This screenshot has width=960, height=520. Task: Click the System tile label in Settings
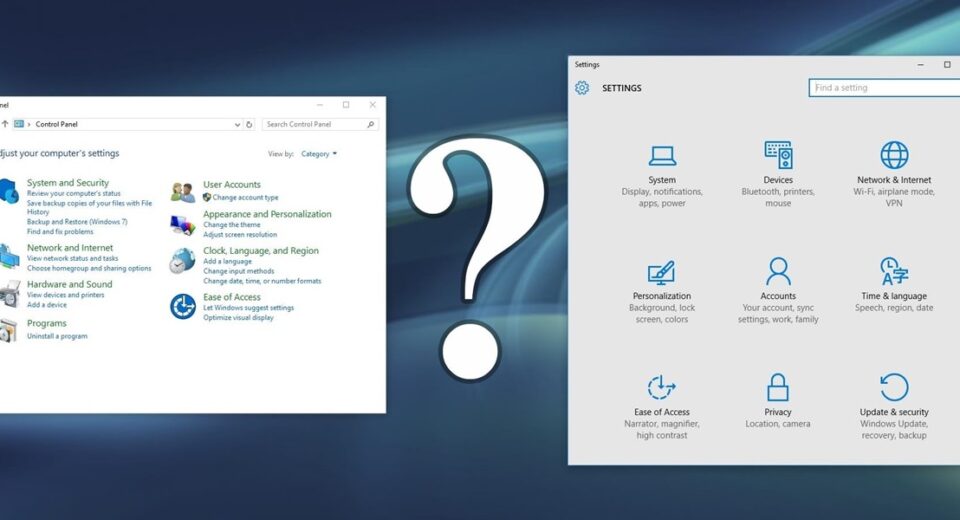pos(662,180)
